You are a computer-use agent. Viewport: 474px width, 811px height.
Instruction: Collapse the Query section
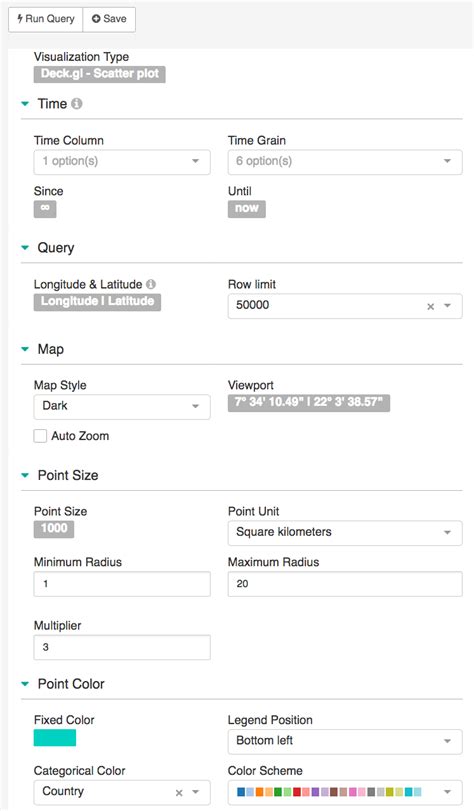tap(25, 248)
